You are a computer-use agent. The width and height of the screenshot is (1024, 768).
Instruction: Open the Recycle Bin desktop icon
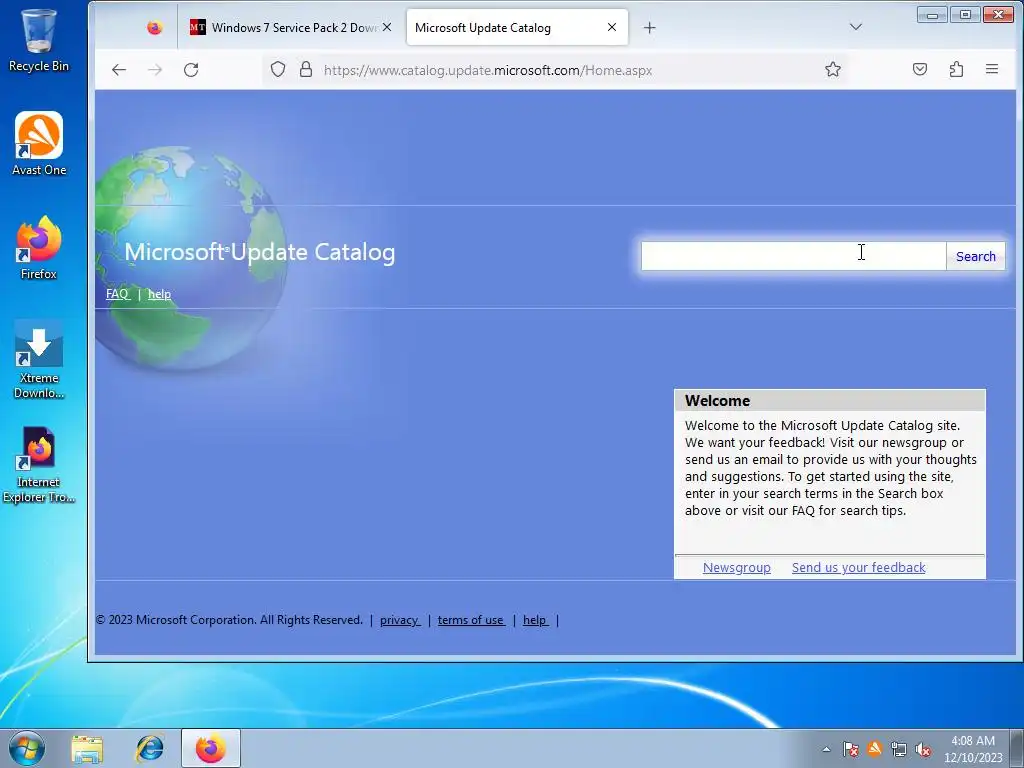tap(39, 39)
